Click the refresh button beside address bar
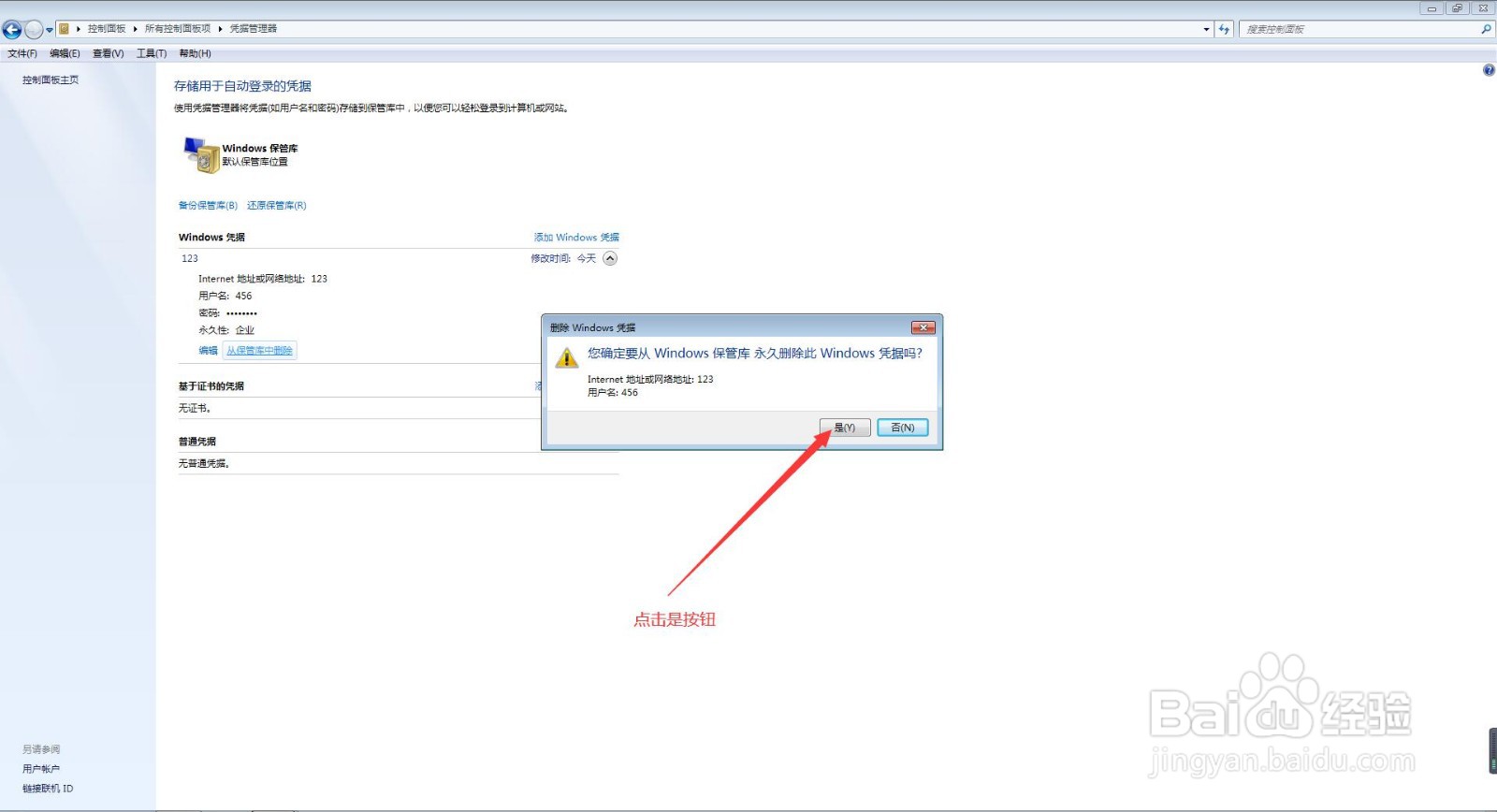 click(x=1224, y=29)
